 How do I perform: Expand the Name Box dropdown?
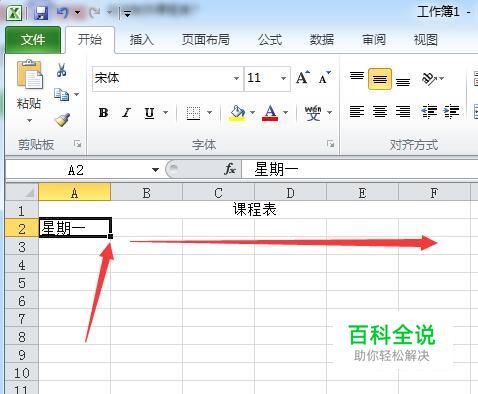tap(155, 170)
